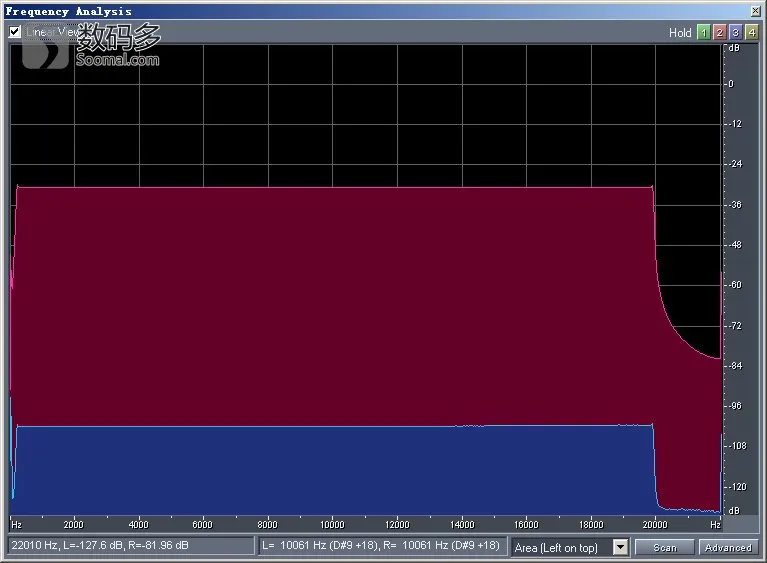Click Hold button 2 (red)
The height and width of the screenshot is (563, 767).
[720, 33]
